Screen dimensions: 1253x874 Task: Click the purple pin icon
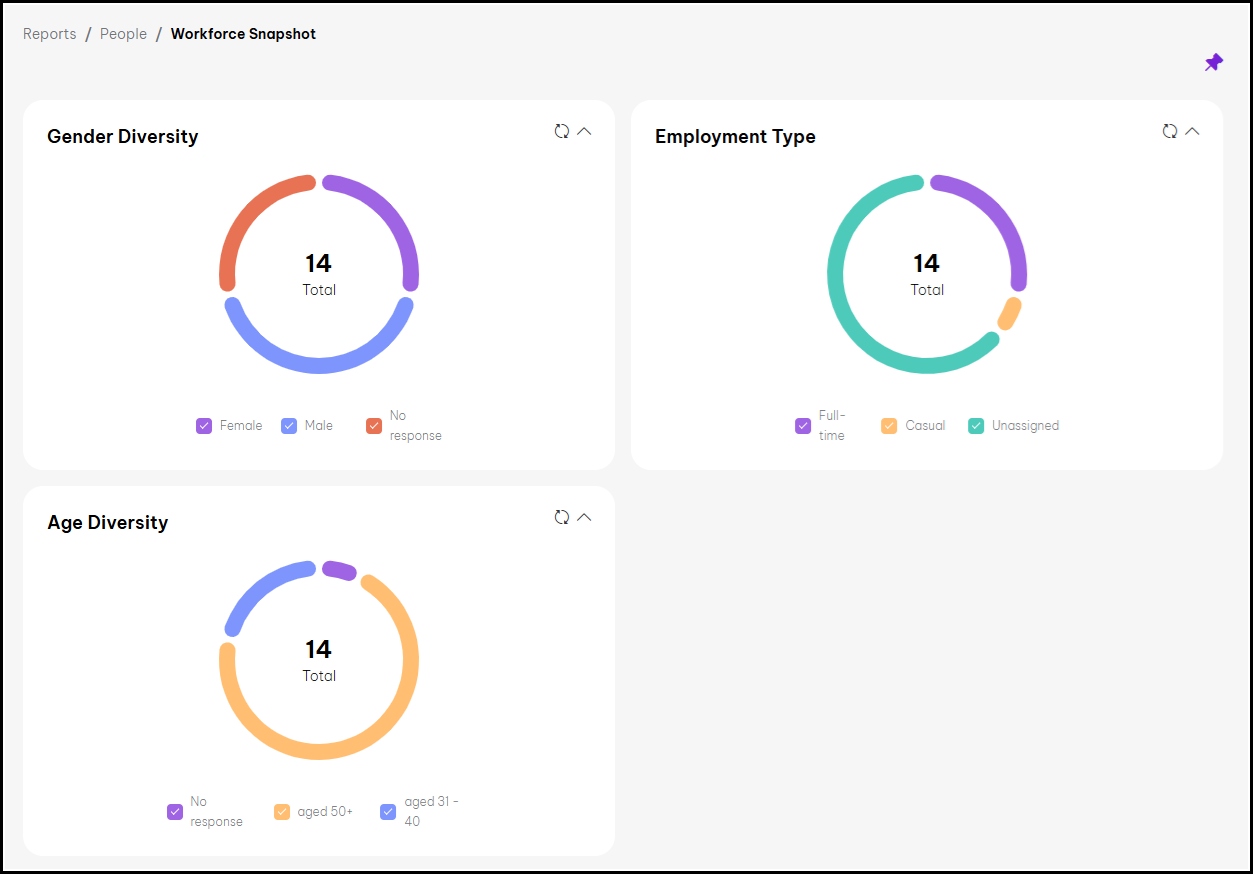(1213, 63)
